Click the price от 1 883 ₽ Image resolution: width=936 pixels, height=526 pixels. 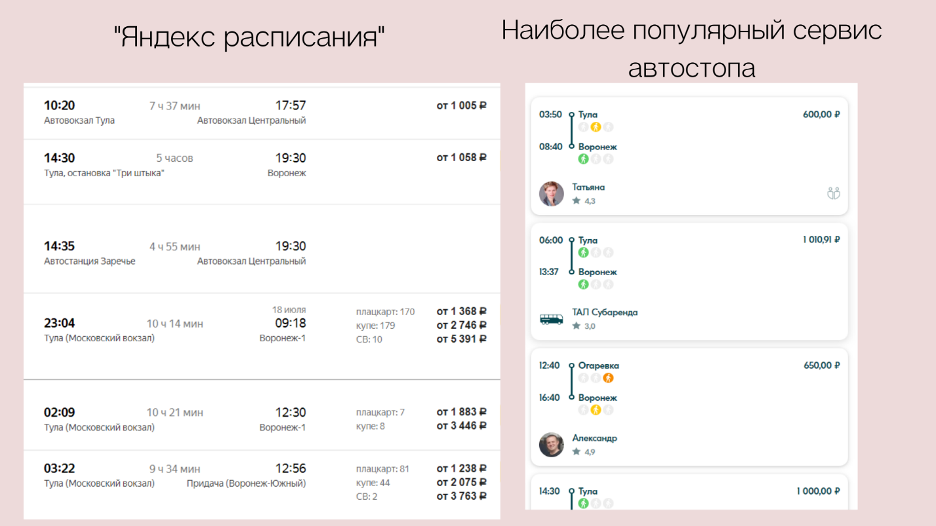[461, 412]
